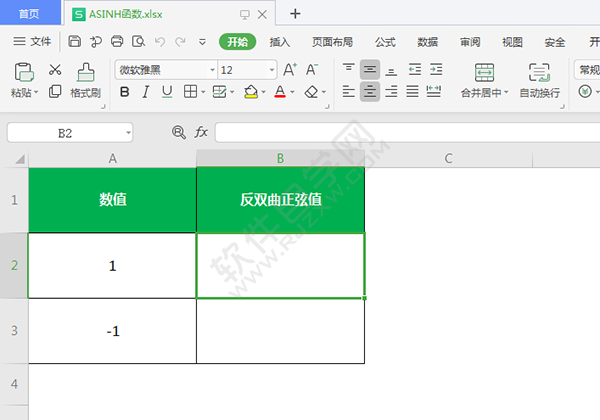Open the font color dropdown arrow
The width and height of the screenshot is (600, 420).
pyautogui.click(x=292, y=92)
